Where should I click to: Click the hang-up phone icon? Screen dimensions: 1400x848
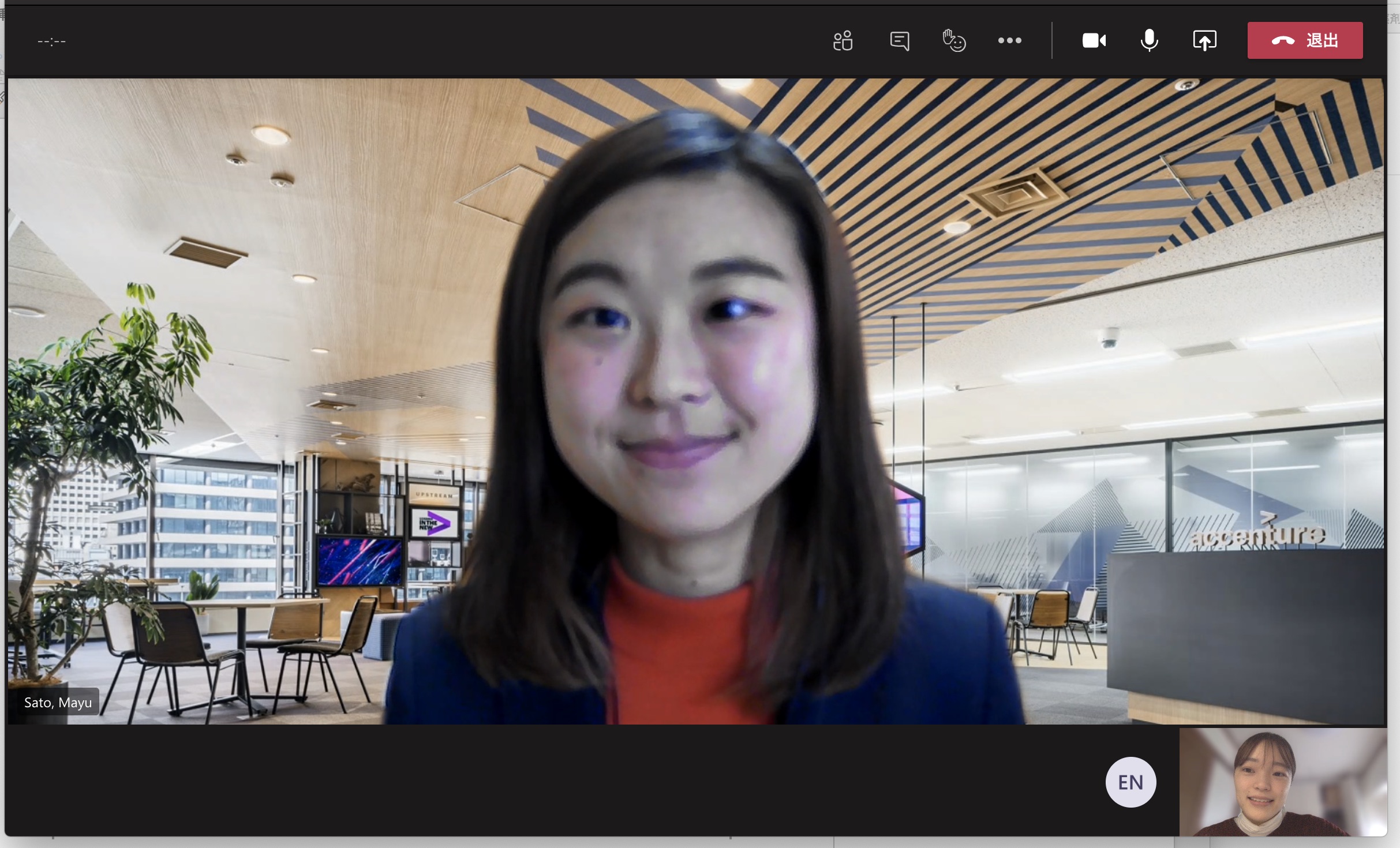coord(1283,40)
